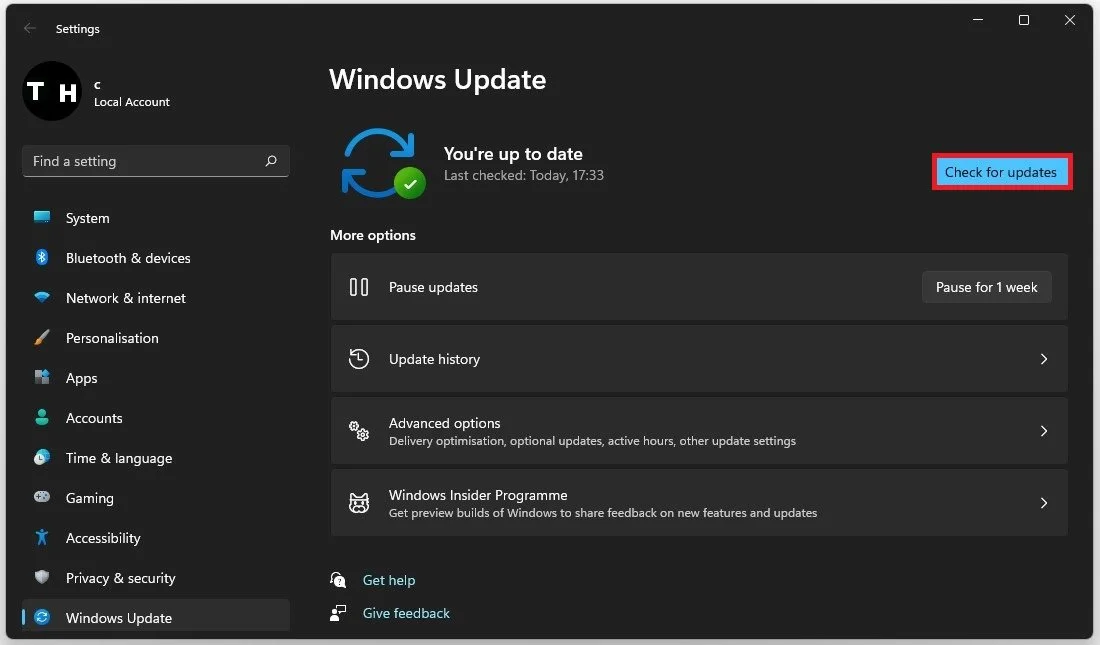The image size is (1100, 645).
Task: Open Privacy & security label
Action: [x=121, y=578]
